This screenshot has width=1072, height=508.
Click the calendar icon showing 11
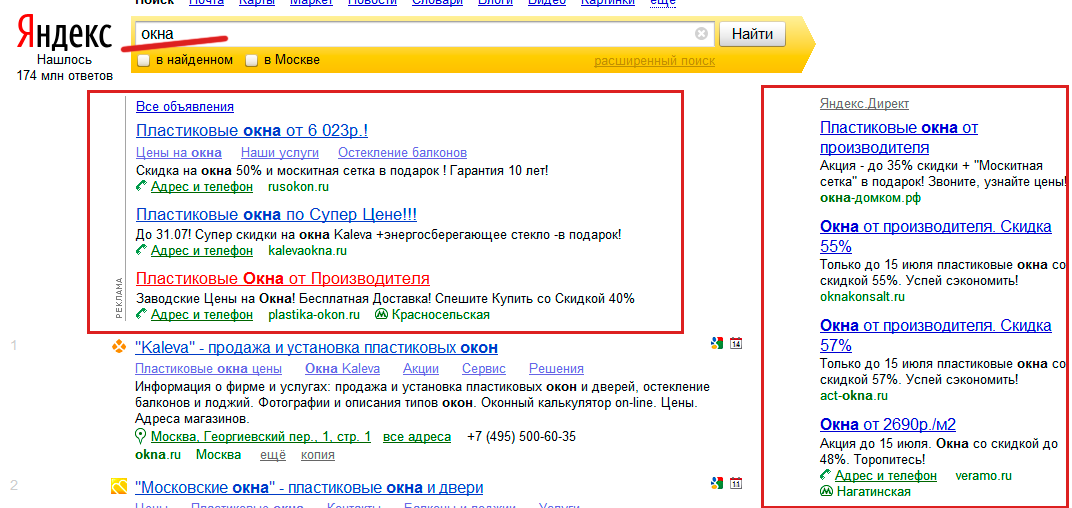pyautogui.click(x=736, y=483)
